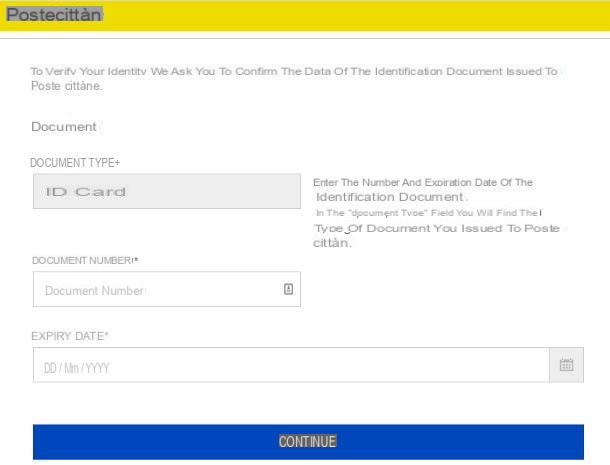Viewport: 610px width, 465px height.
Task: Open the ID Card document type field
Action: 167,191
